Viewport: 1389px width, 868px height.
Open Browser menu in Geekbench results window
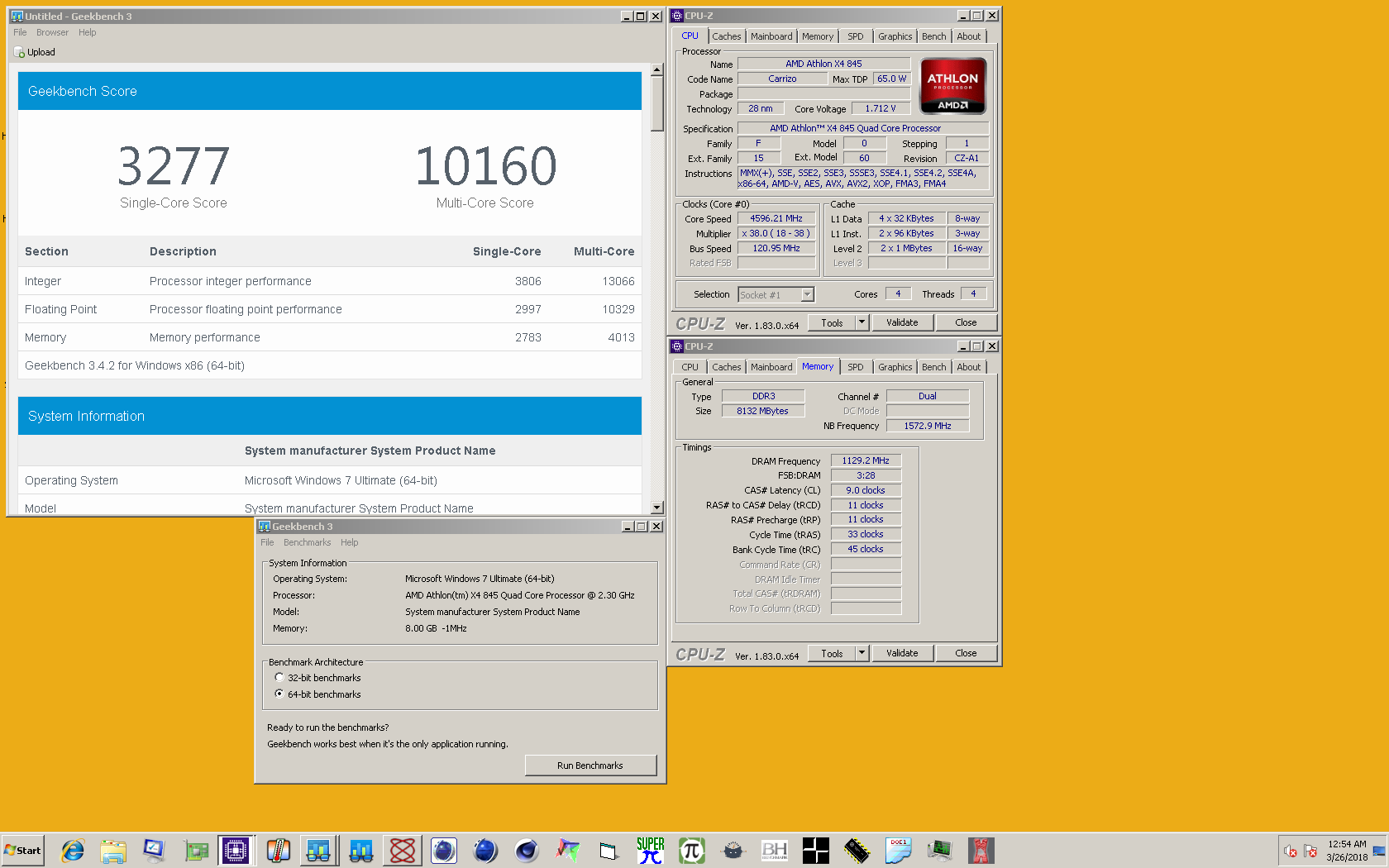[52, 32]
